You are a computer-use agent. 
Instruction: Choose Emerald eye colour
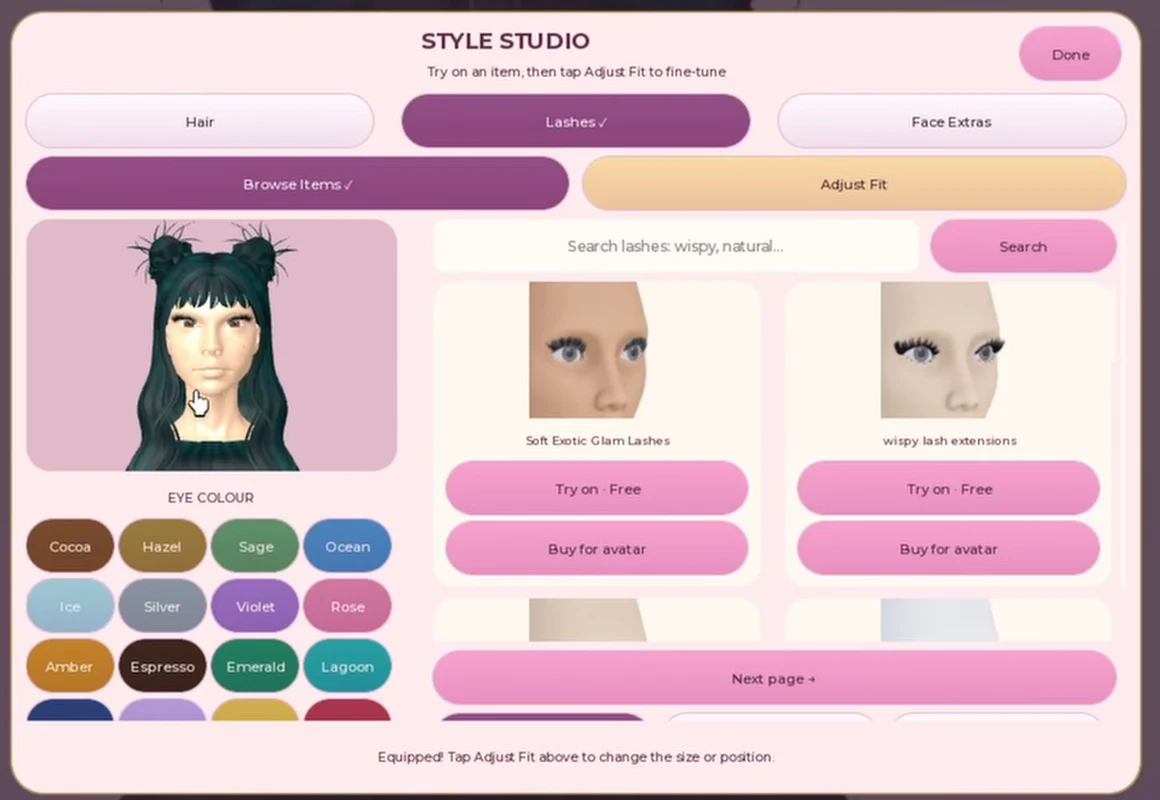[255, 666]
